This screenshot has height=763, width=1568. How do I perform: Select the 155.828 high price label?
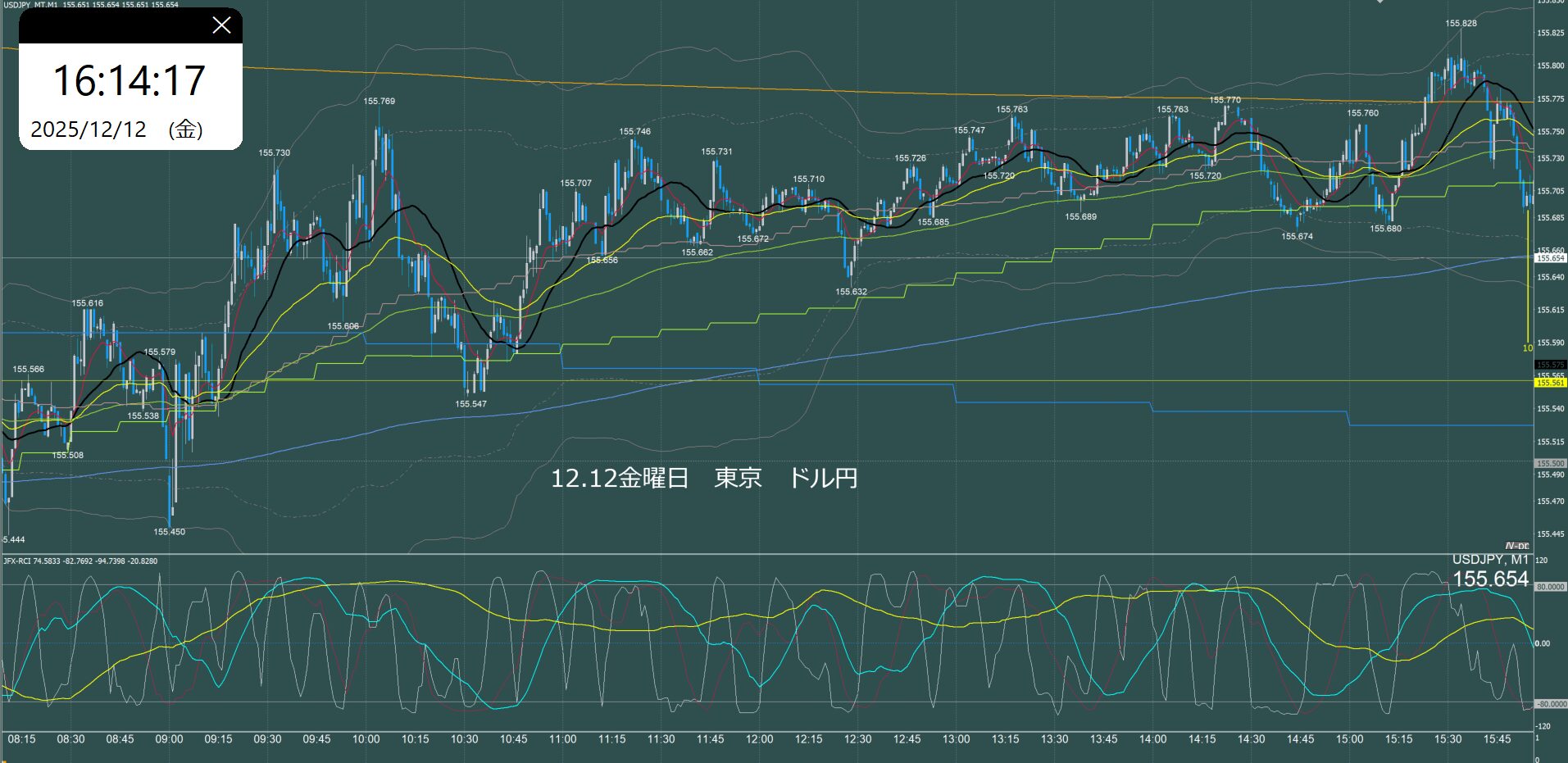[1461, 24]
